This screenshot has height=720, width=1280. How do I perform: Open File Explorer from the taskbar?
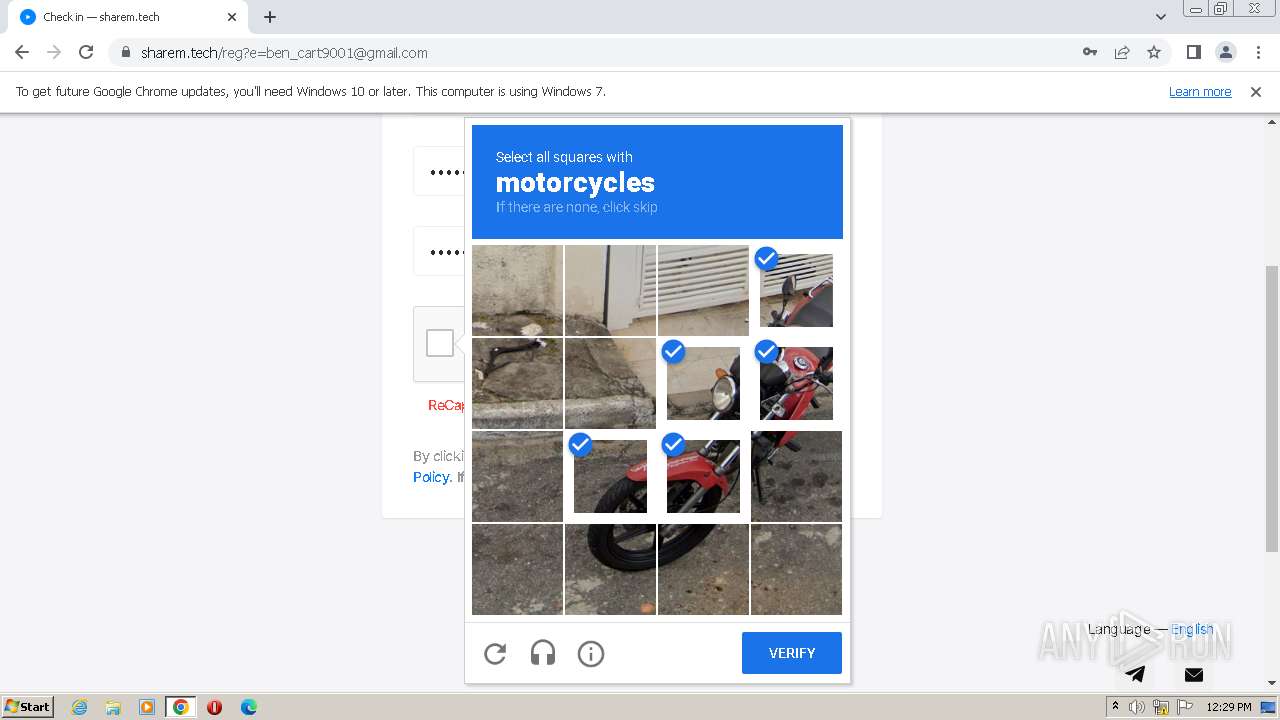pos(113,707)
